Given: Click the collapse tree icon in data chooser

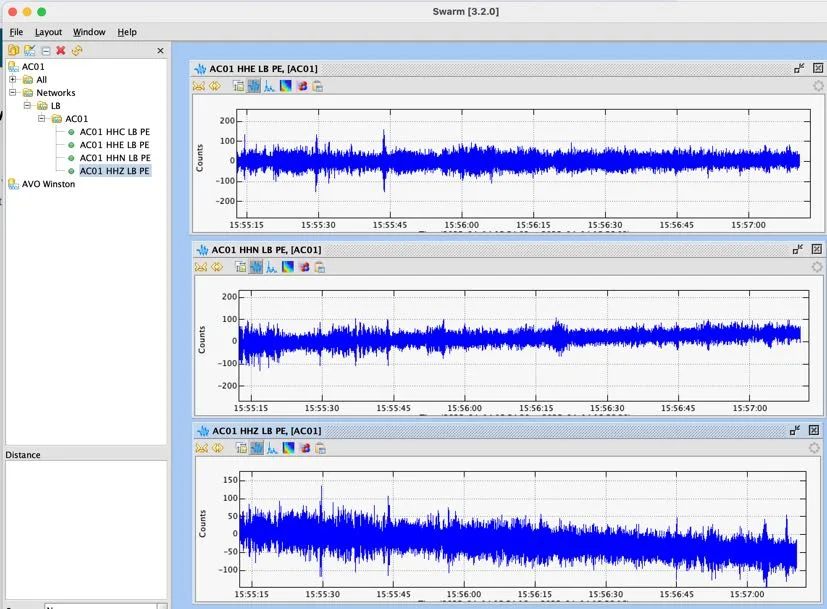Looking at the screenshot, I should [46, 51].
